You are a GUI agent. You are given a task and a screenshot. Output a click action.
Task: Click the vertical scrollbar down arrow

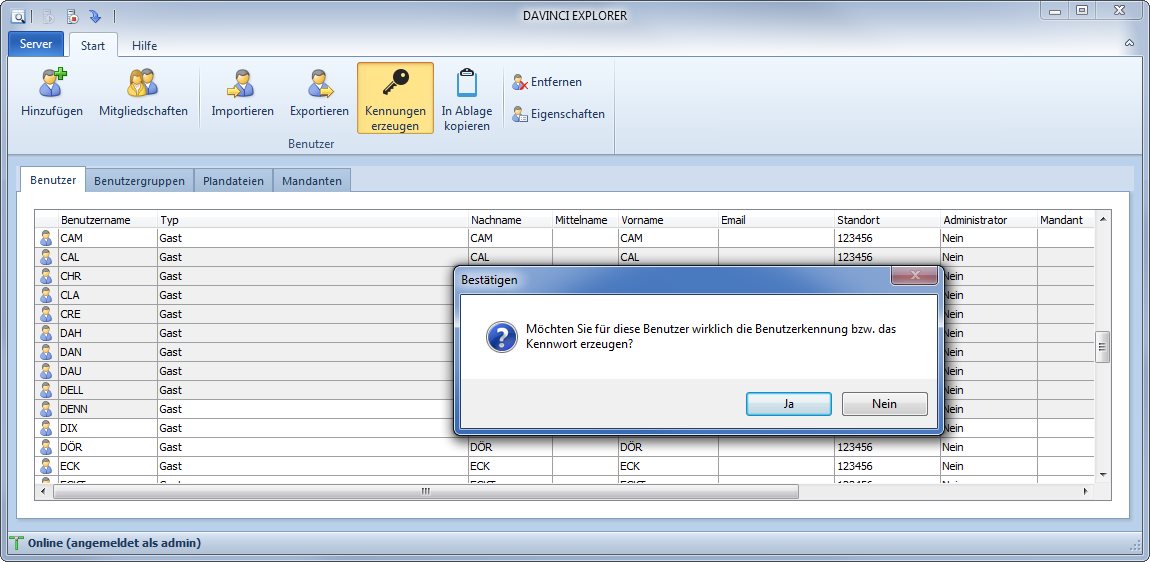pyautogui.click(x=1104, y=474)
